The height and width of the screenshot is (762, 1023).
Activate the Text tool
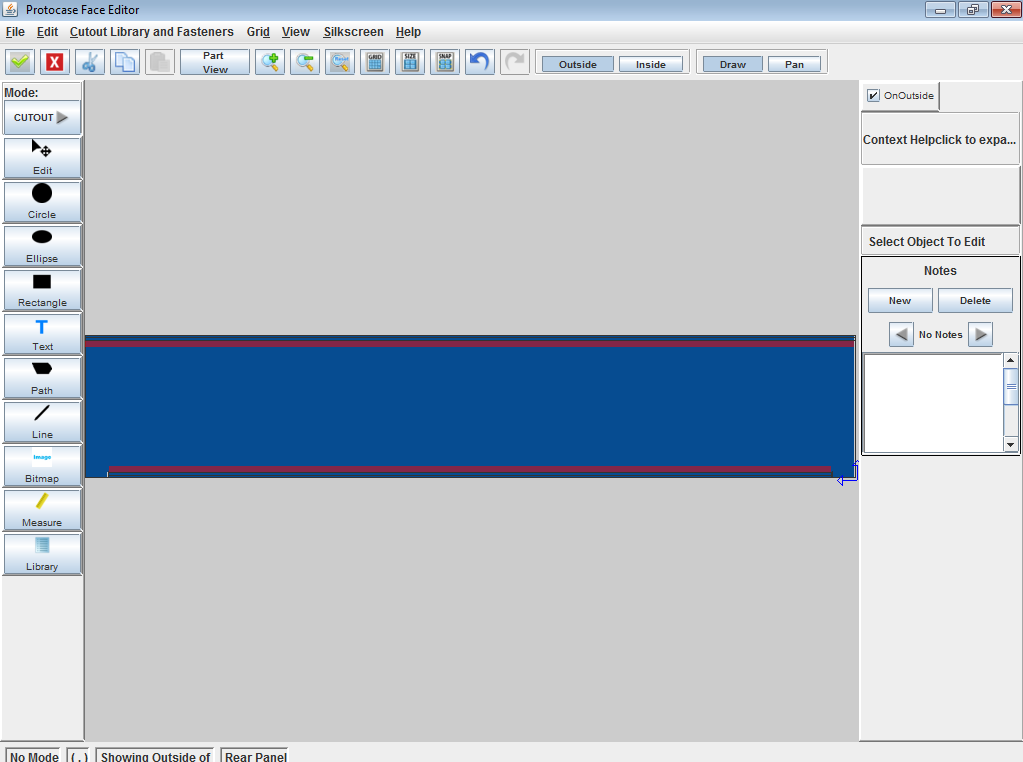(x=42, y=334)
